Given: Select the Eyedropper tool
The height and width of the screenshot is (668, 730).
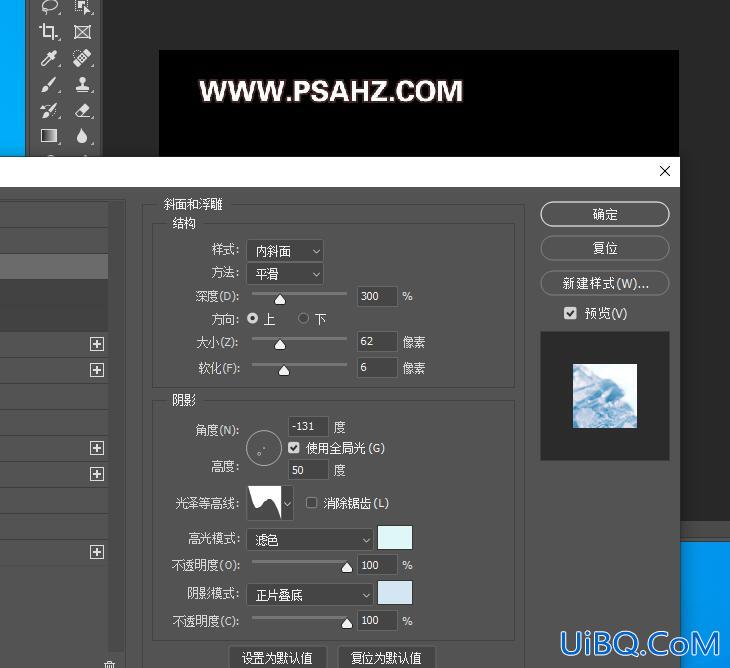Looking at the screenshot, I should click(x=48, y=59).
